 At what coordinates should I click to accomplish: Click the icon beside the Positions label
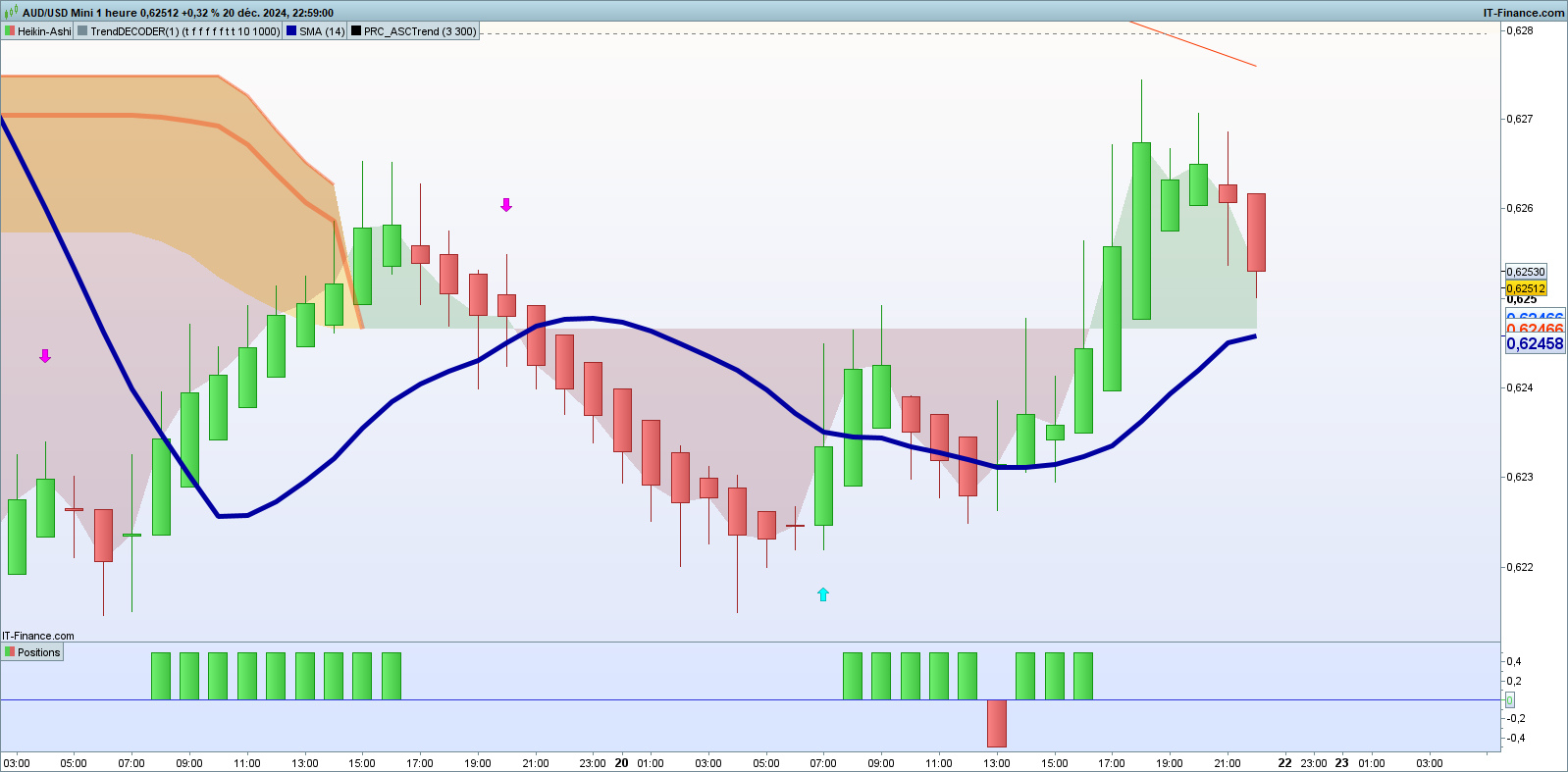tap(10, 652)
